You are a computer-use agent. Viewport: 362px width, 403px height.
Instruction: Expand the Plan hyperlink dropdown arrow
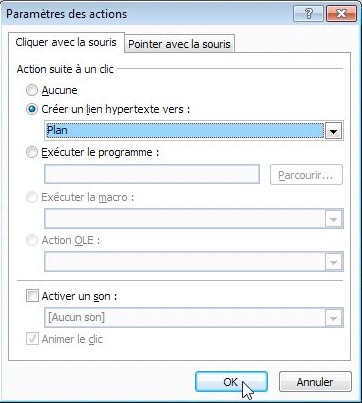point(333,131)
